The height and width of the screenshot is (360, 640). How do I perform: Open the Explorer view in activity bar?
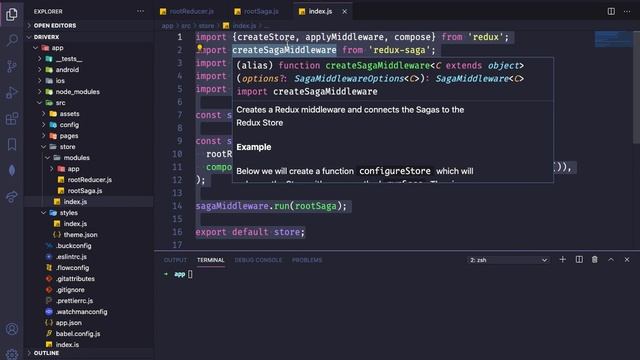pyautogui.click(x=12, y=14)
